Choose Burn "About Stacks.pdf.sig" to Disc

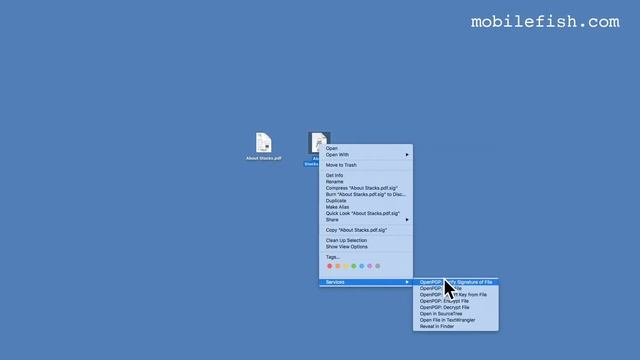[366, 194]
